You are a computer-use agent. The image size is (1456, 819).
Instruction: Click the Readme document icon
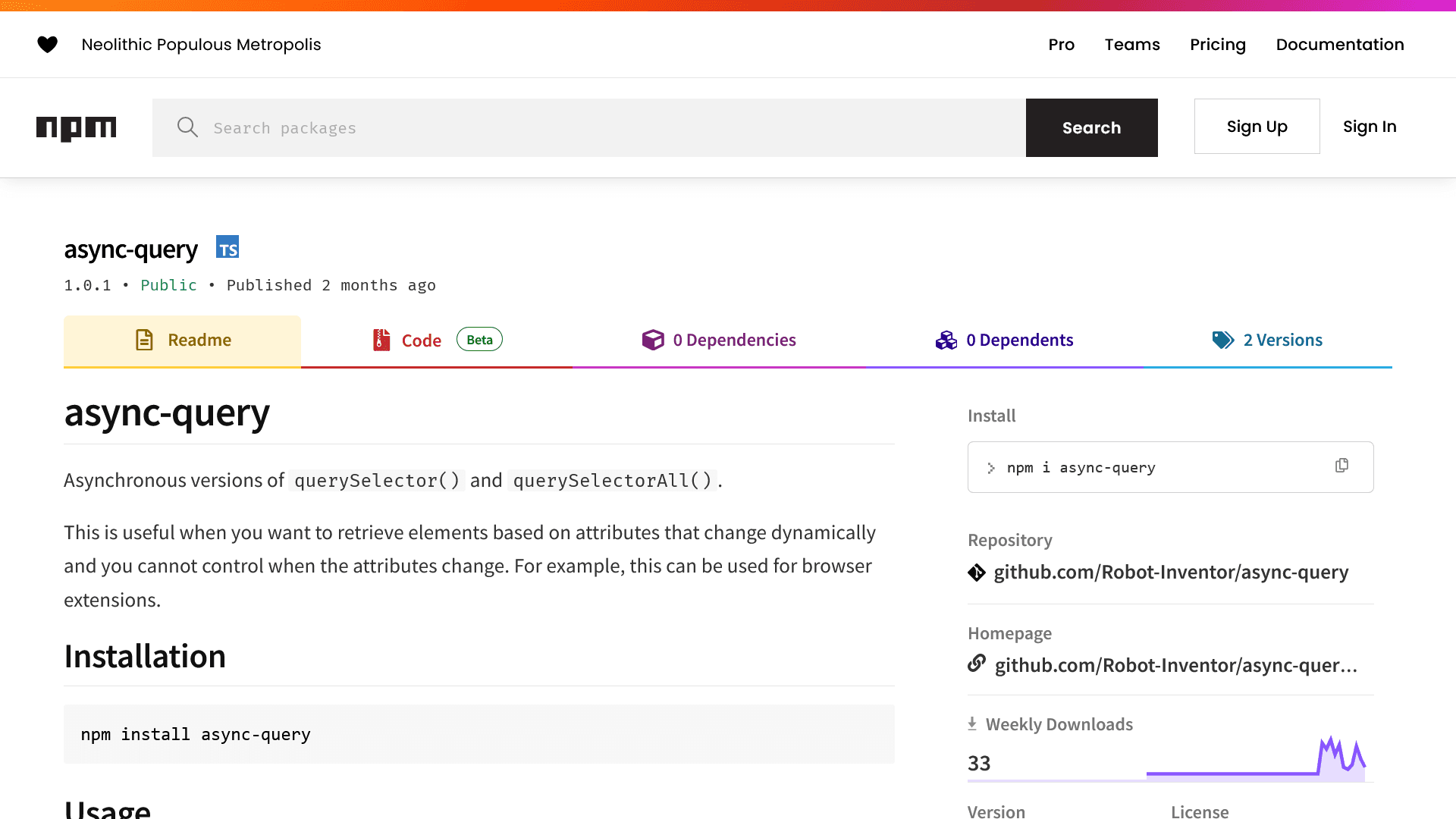(x=144, y=340)
